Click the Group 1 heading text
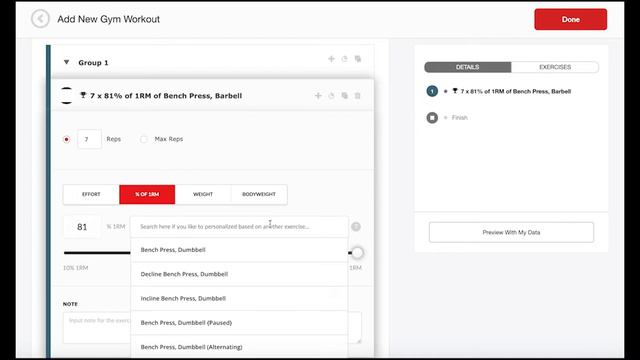 [93, 62]
